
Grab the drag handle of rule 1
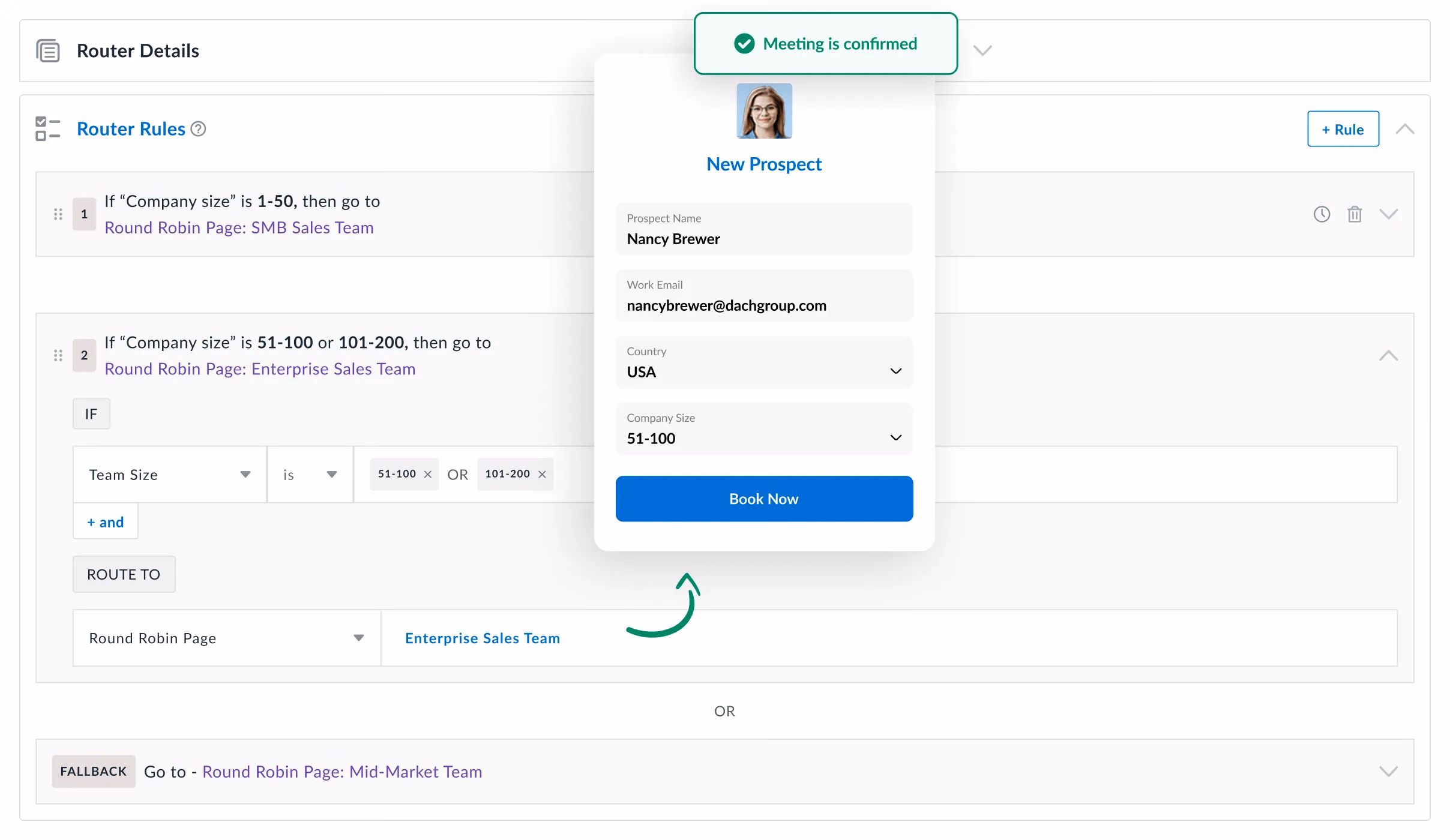(x=58, y=214)
